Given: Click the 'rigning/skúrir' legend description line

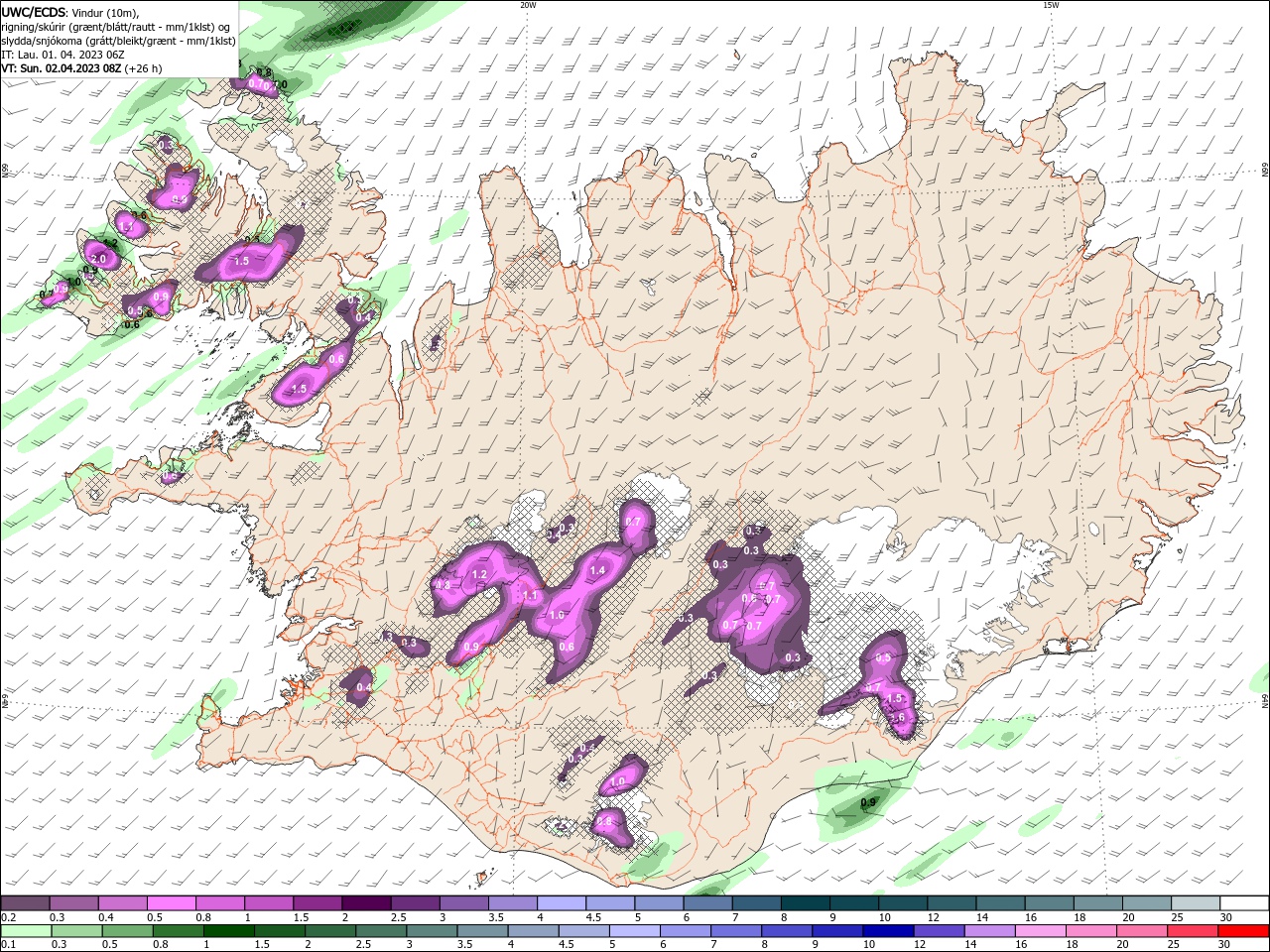Looking at the screenshot, I should 116,27.
